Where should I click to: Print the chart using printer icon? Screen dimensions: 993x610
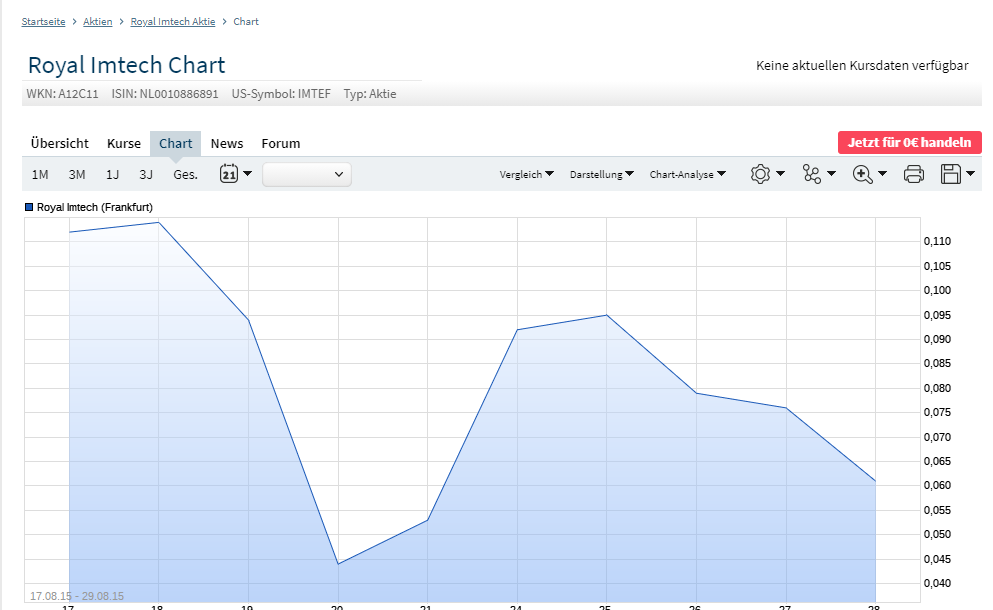(x=913, y=174)
